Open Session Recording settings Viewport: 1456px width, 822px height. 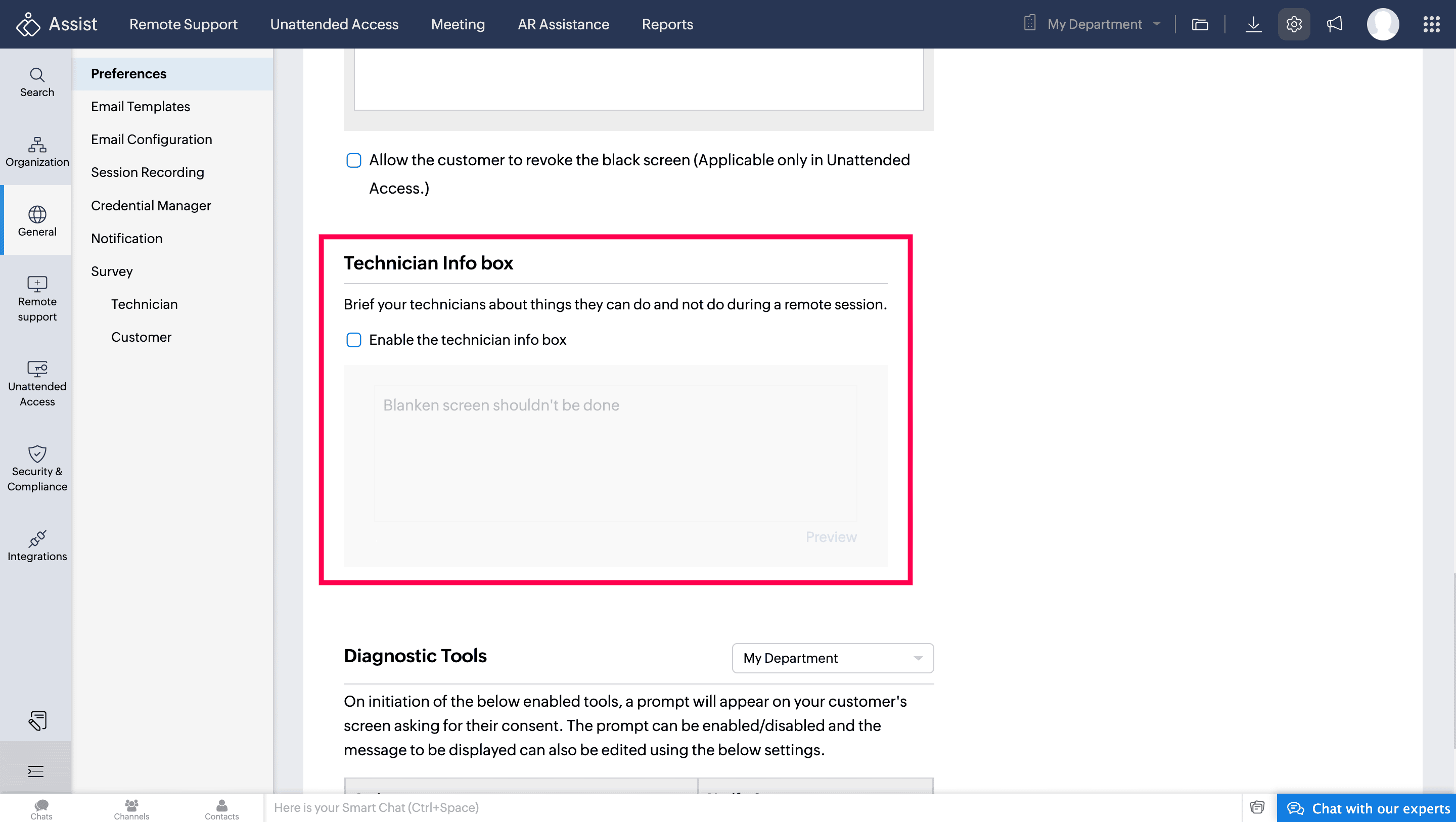[x=148, y=172]
